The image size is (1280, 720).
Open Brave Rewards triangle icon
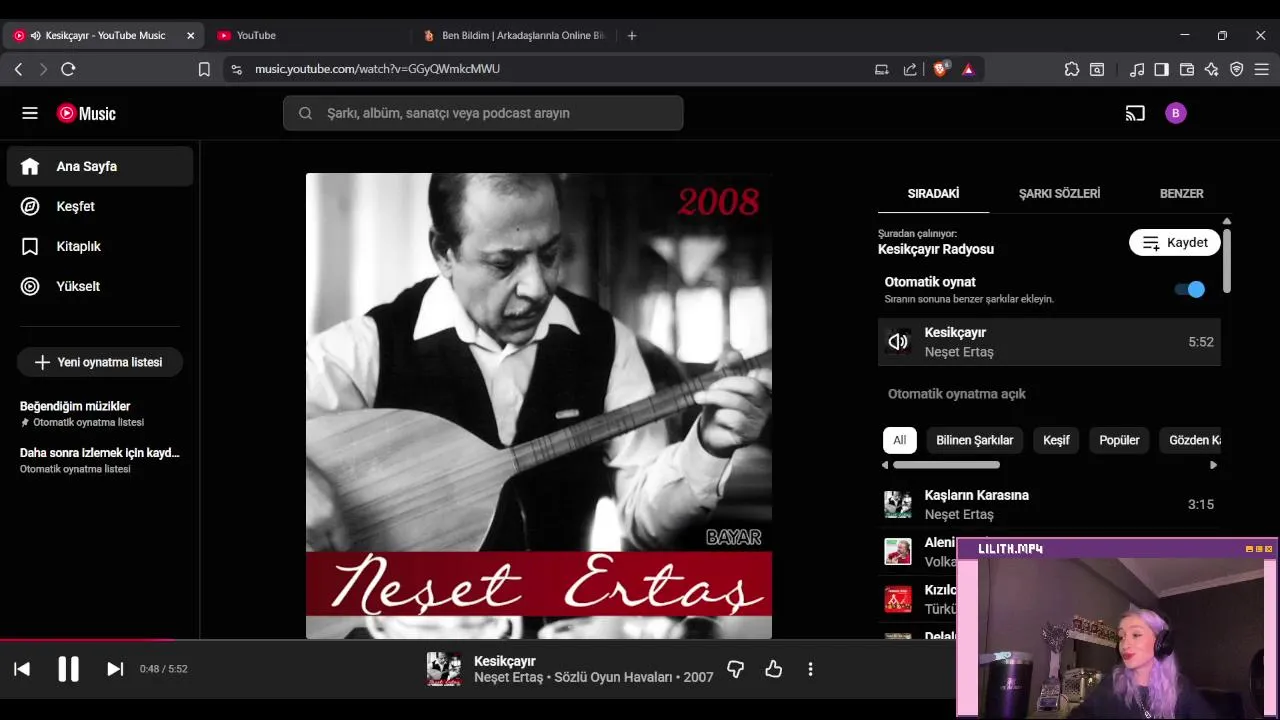point(968,69)
